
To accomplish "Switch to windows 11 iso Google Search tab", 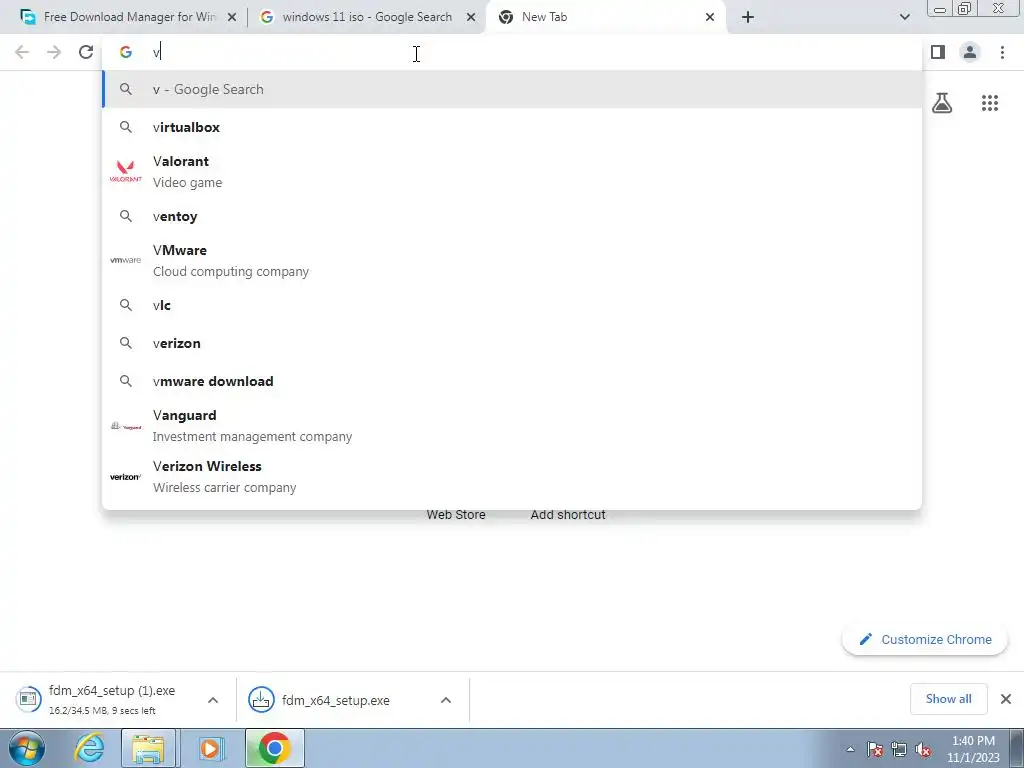I will (x=367, y=17).
